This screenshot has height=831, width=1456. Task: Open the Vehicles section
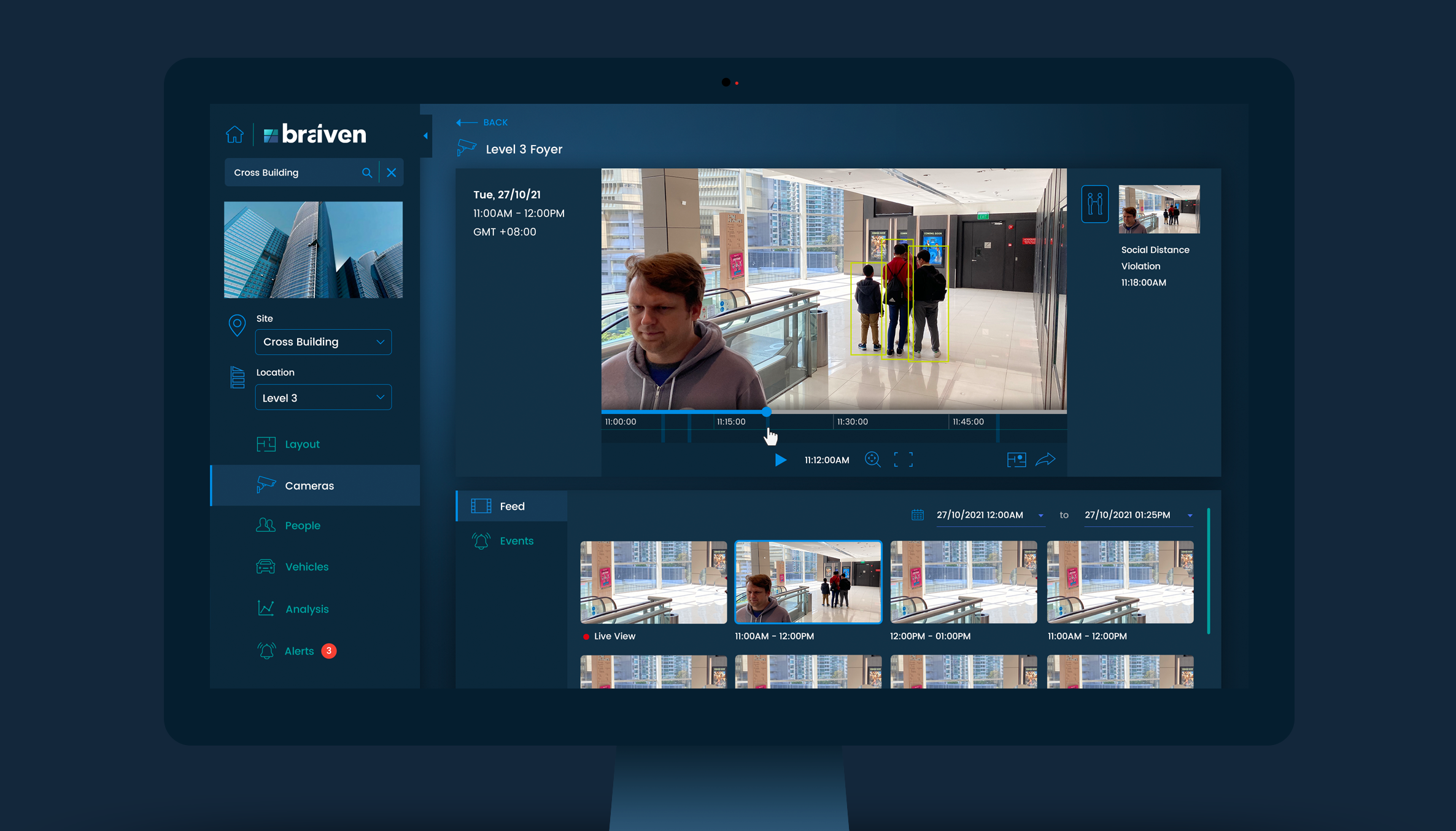306,567
